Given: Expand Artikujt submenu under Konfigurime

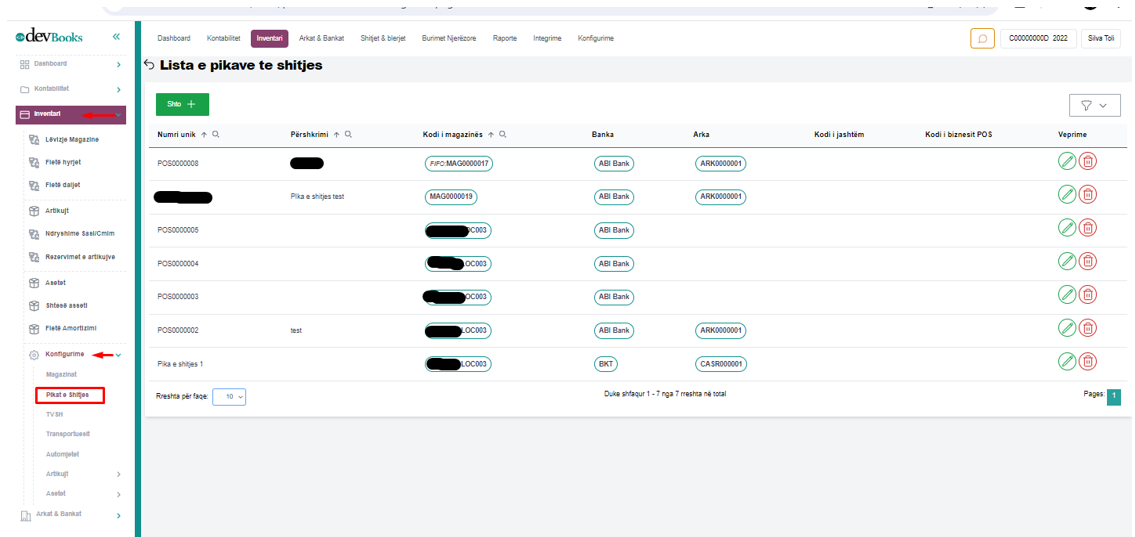Looking at the screenshot, I should click(x=118, y=474).
